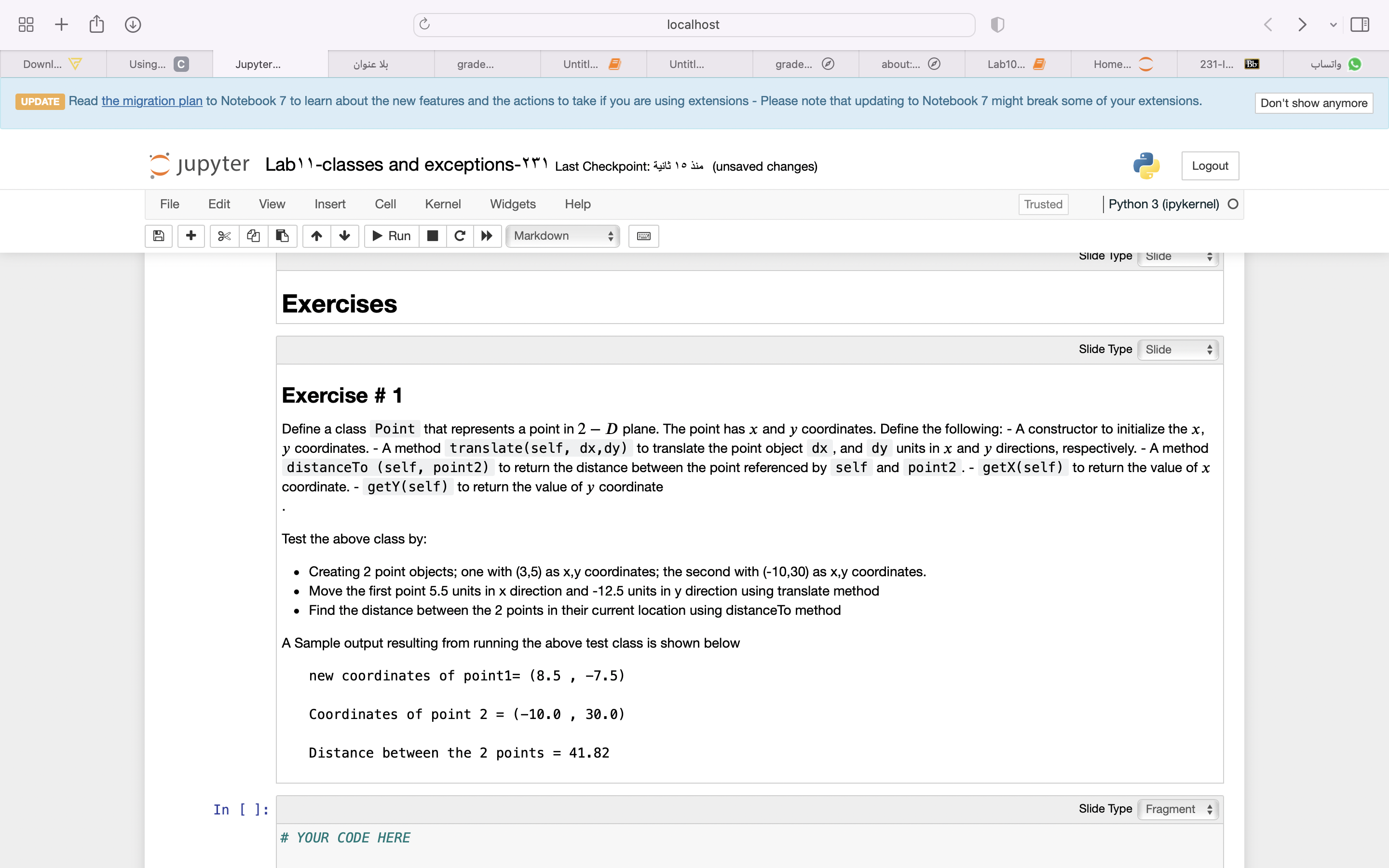This screenshot has height=868, width=1389.
Task: Save the notebook using the save icon
Action: pyautogui.click(x=158, y=236)
